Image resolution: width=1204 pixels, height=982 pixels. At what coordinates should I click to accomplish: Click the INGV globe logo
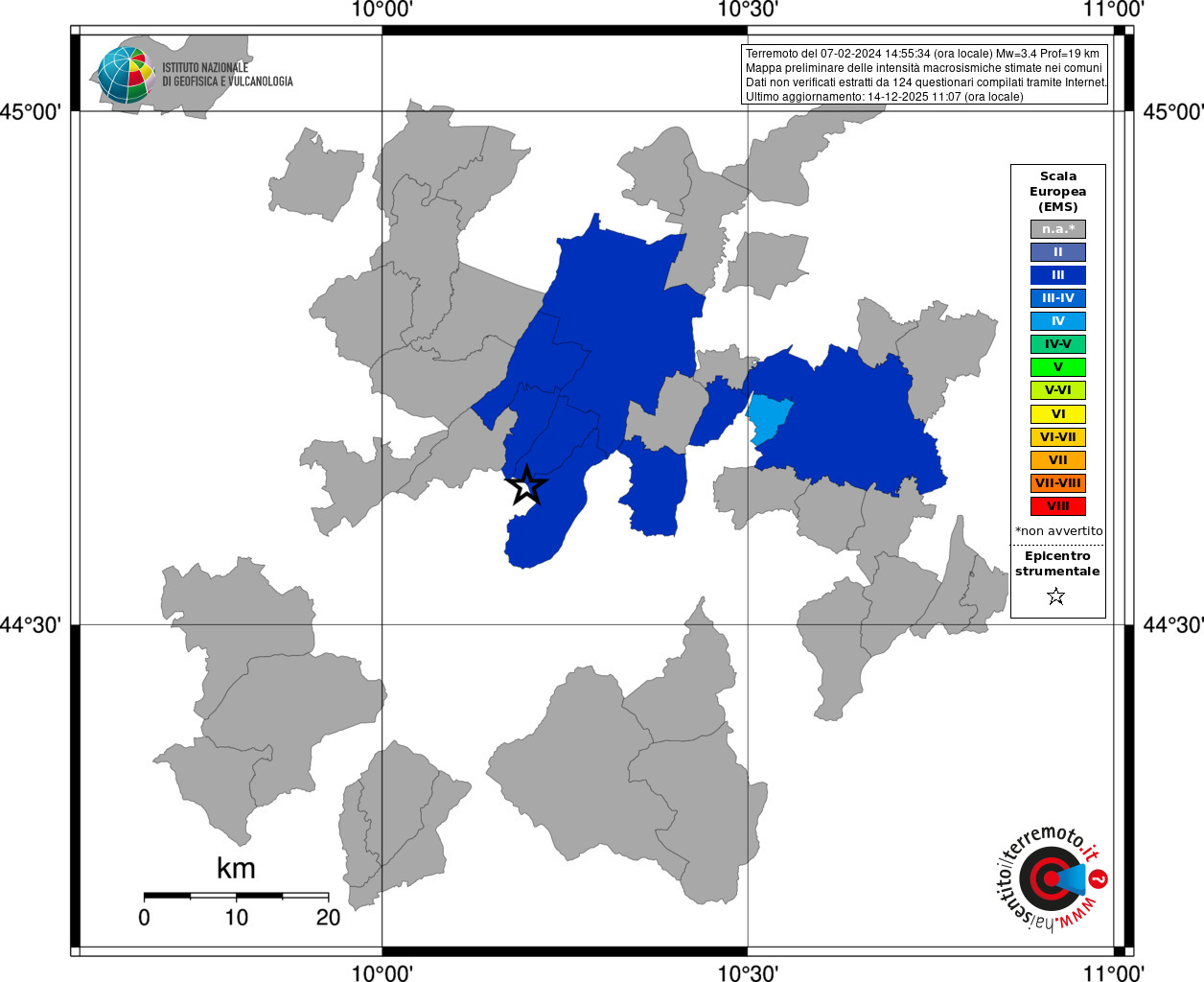[126, 75]
